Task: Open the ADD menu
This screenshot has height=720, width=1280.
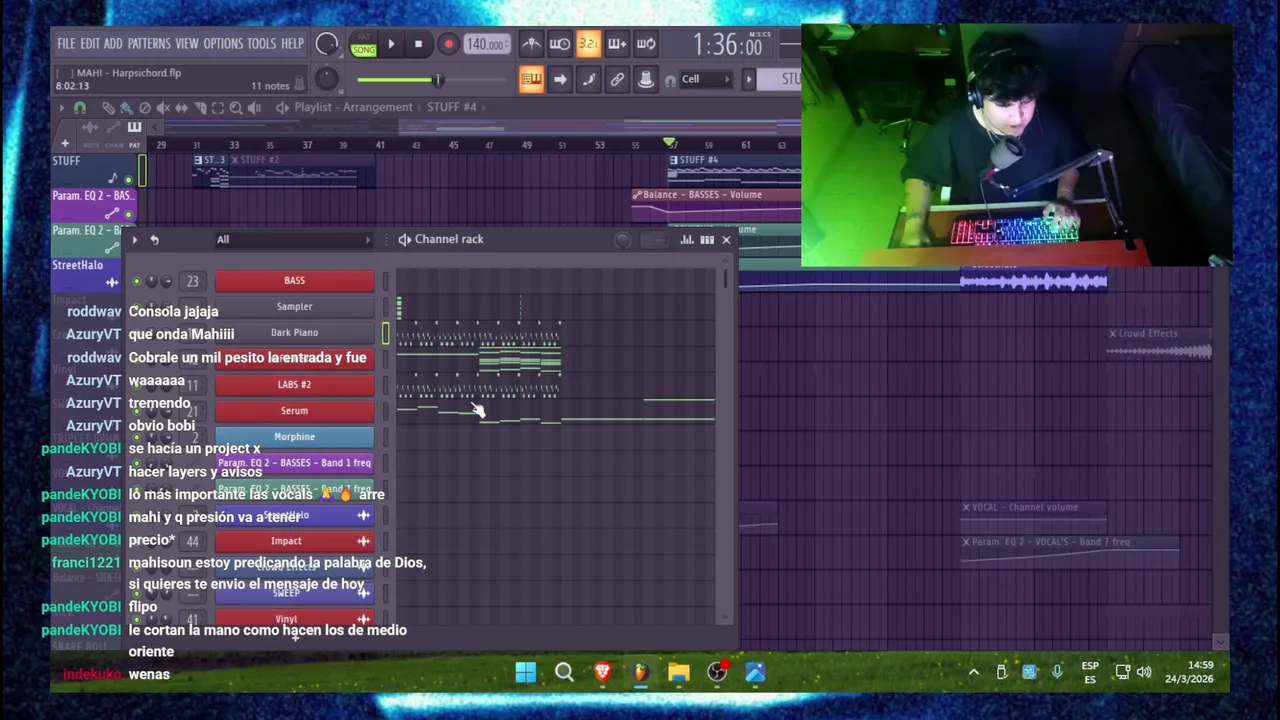Action: pyautogui.click(x=113, y=44)
